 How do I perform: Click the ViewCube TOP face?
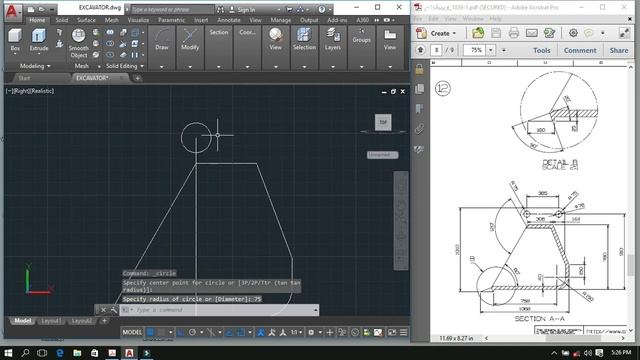383,122
